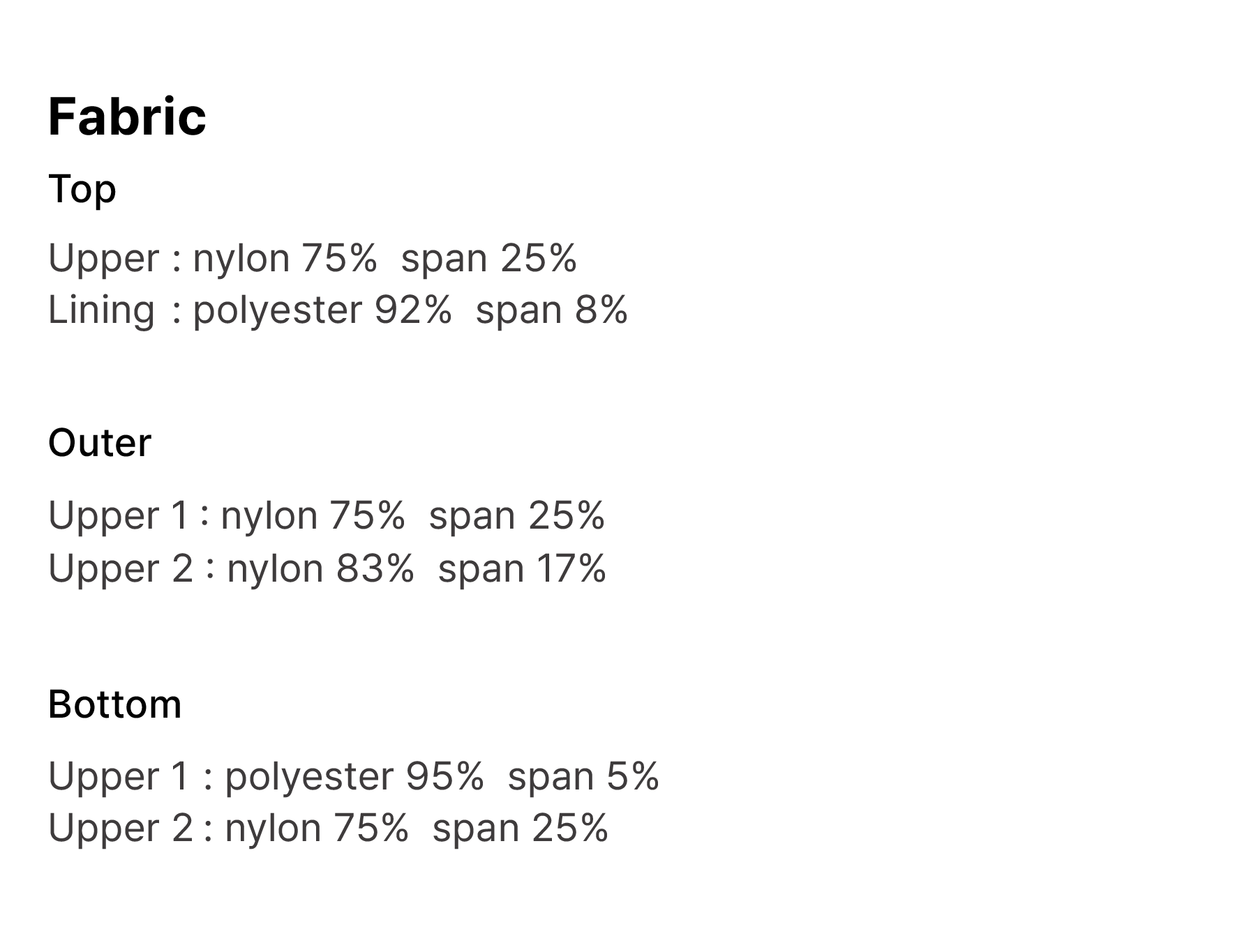Select span 25% in the Top section
Viewport: 1256px width, 952px height.
(489, 258)
